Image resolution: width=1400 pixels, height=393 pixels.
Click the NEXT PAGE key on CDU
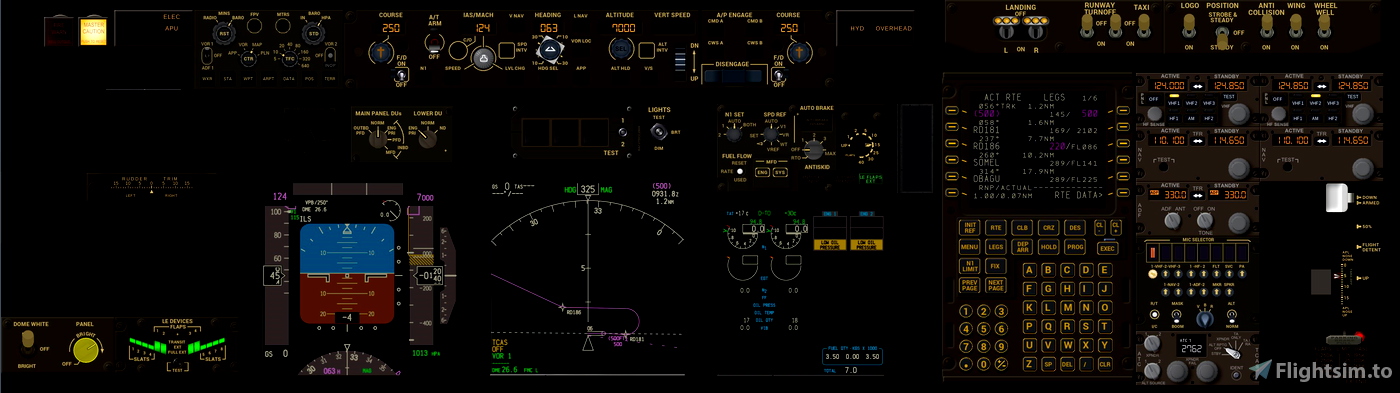(995, 285)
